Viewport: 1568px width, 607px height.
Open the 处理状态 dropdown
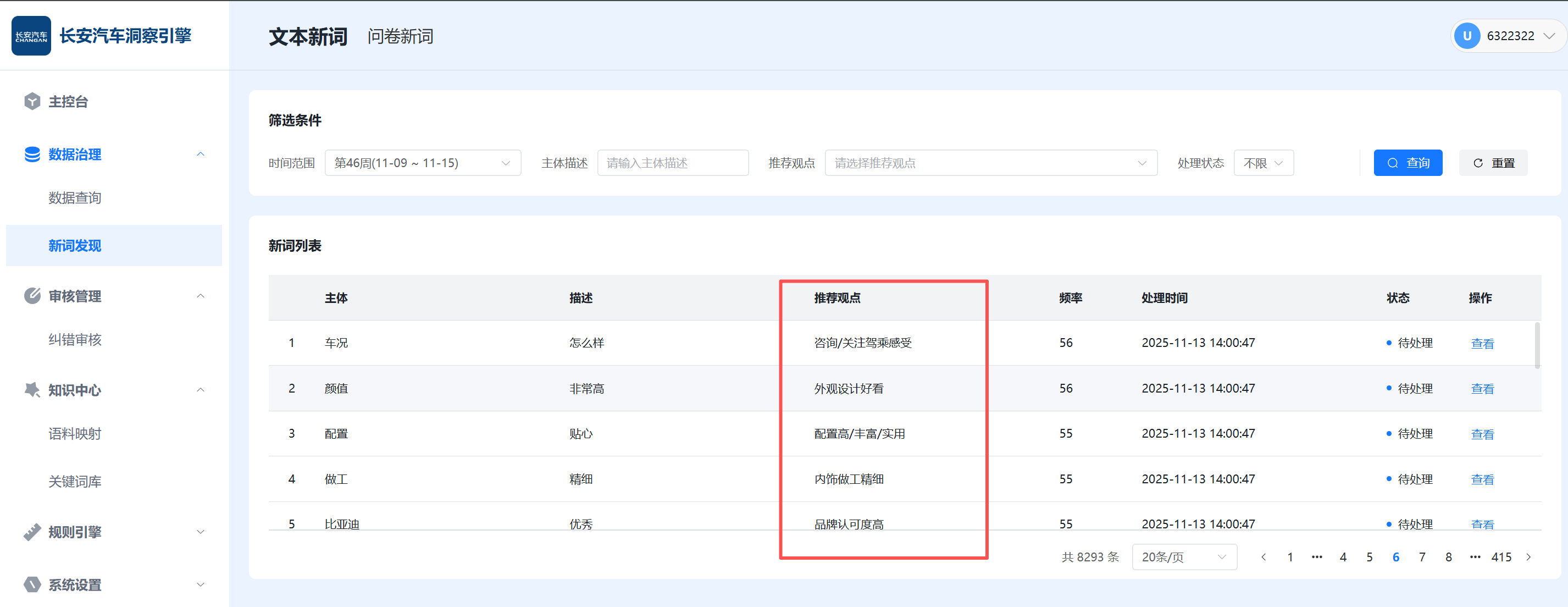pyautogui.click(x=1263, y=163)
